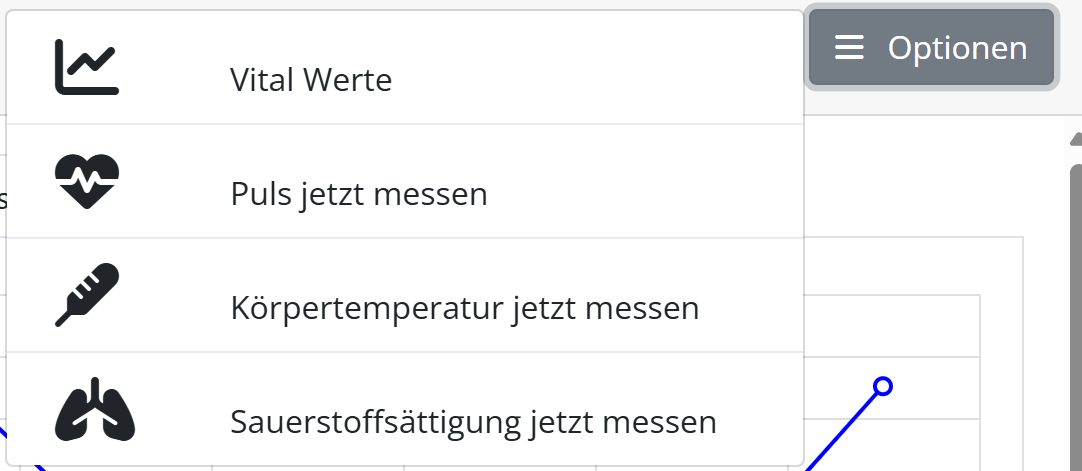Click the thermometer icon
The image size is (1082, 471).
point(87,295)
